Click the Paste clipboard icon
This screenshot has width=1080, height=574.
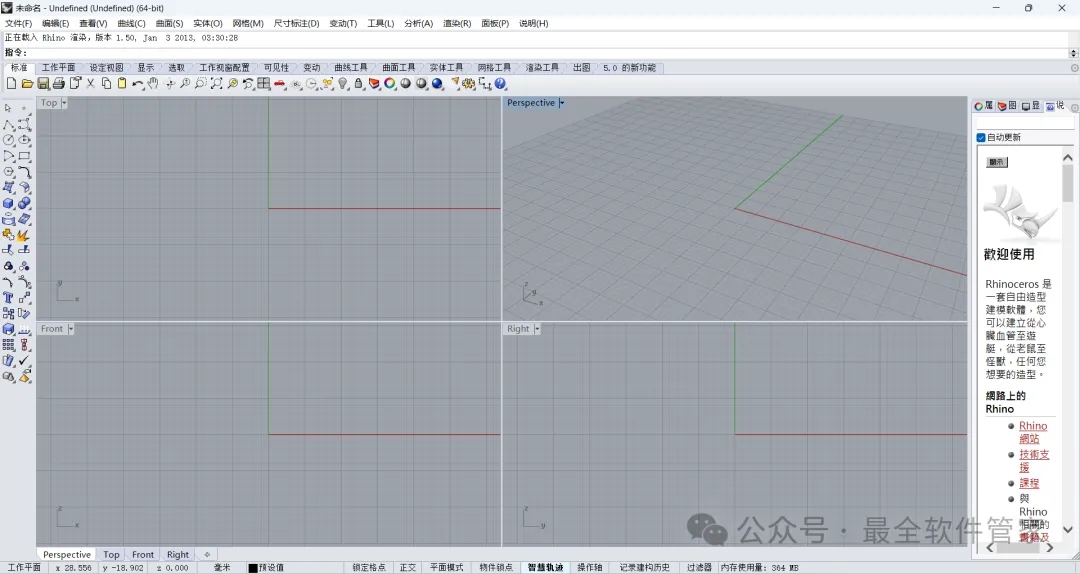(x=122, y=83)
